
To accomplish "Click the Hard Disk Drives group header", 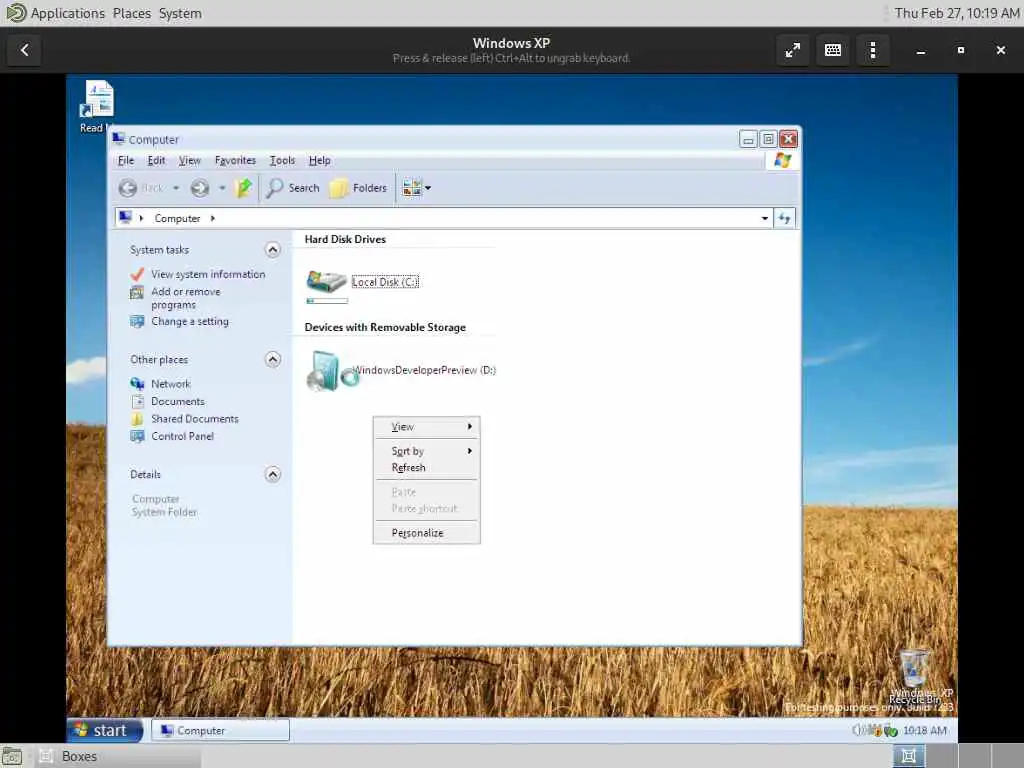I will [x=345, y=239].
